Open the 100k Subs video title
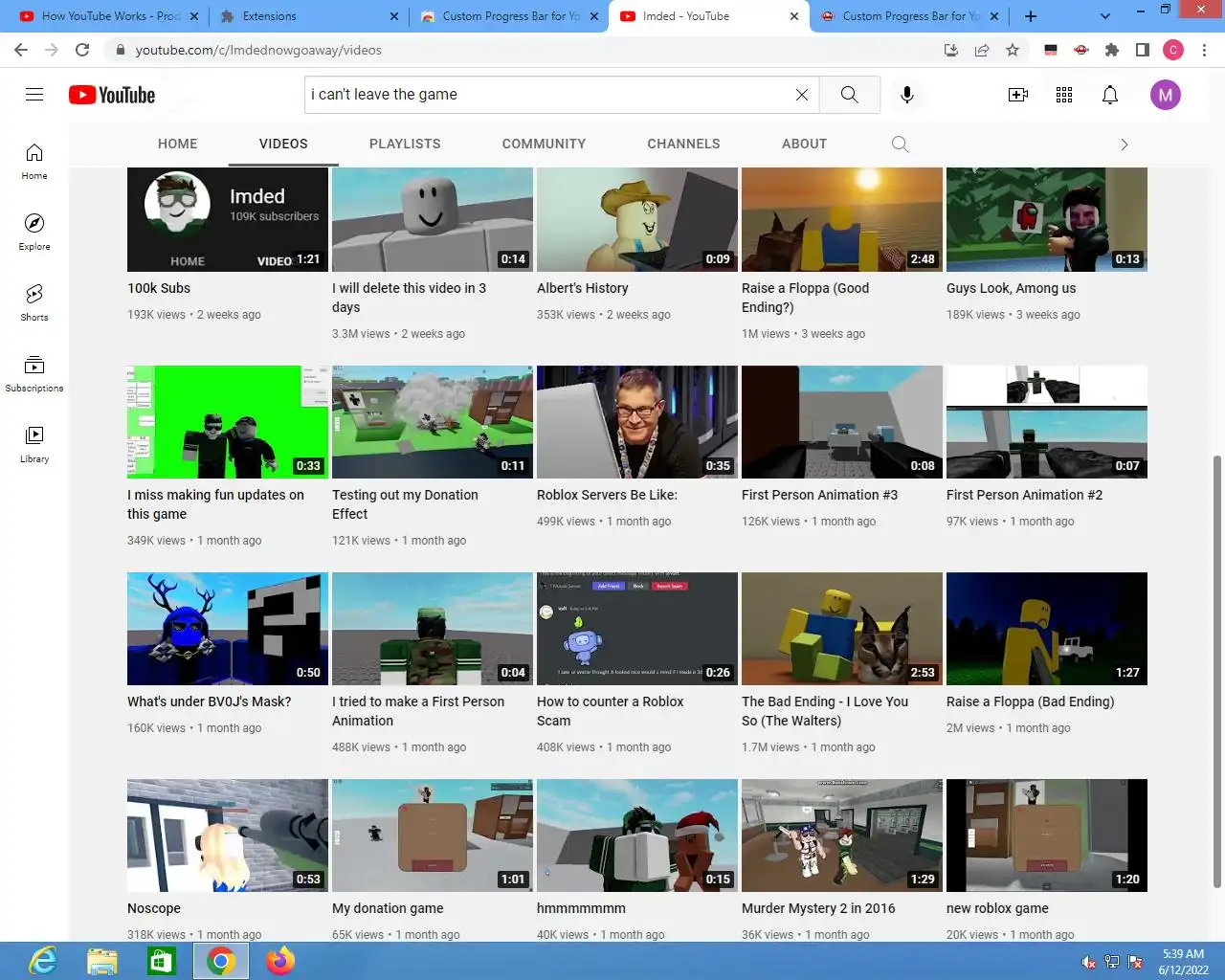The width and height of the screenshot is (1225, 980). [x=159, y=288]
